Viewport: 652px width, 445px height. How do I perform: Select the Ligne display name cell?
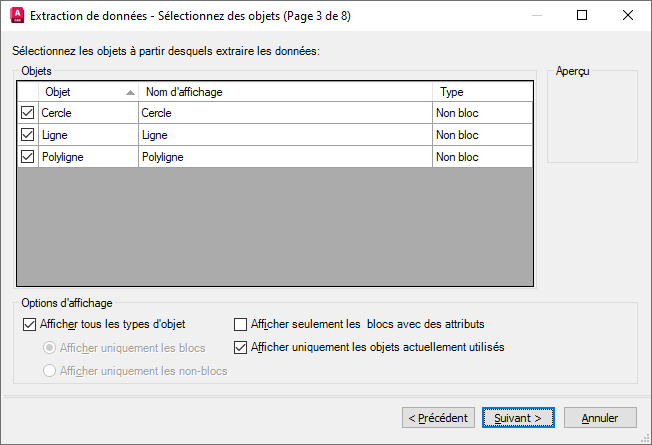click(285, 135)
